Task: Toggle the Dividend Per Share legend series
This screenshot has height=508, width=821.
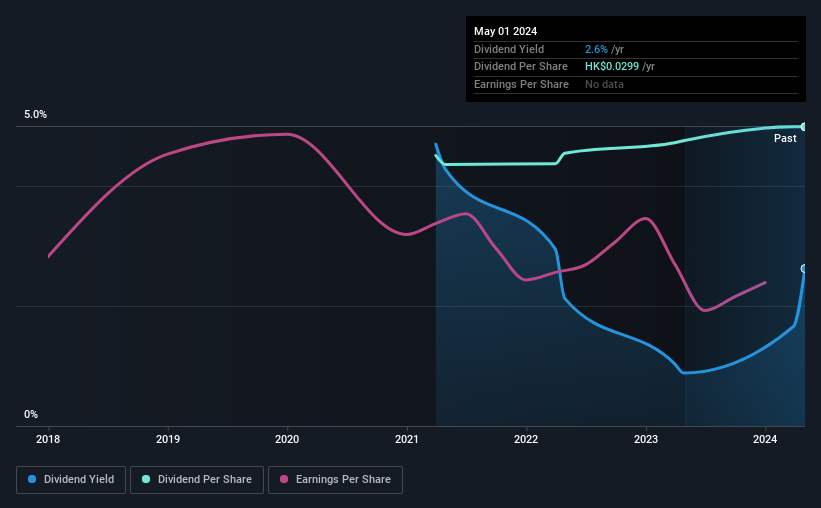Action: click(203, 480)
